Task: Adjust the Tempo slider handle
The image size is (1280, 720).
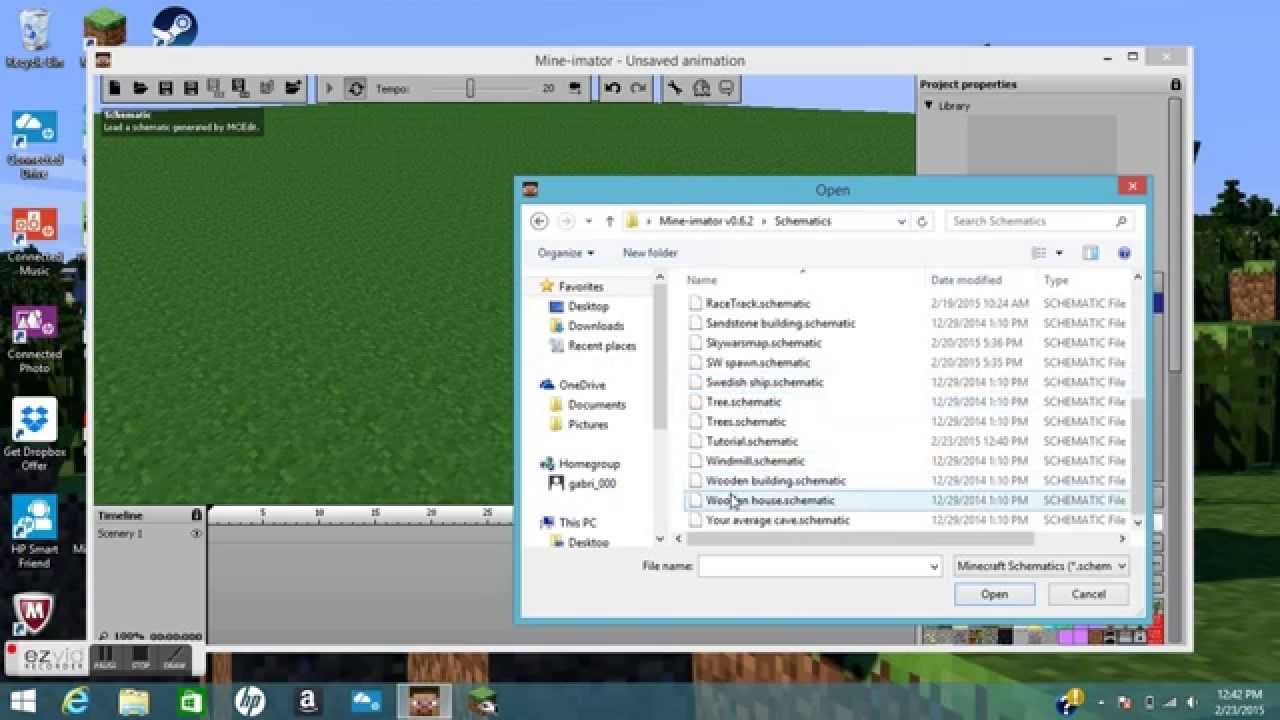Action: pos(470,89)
